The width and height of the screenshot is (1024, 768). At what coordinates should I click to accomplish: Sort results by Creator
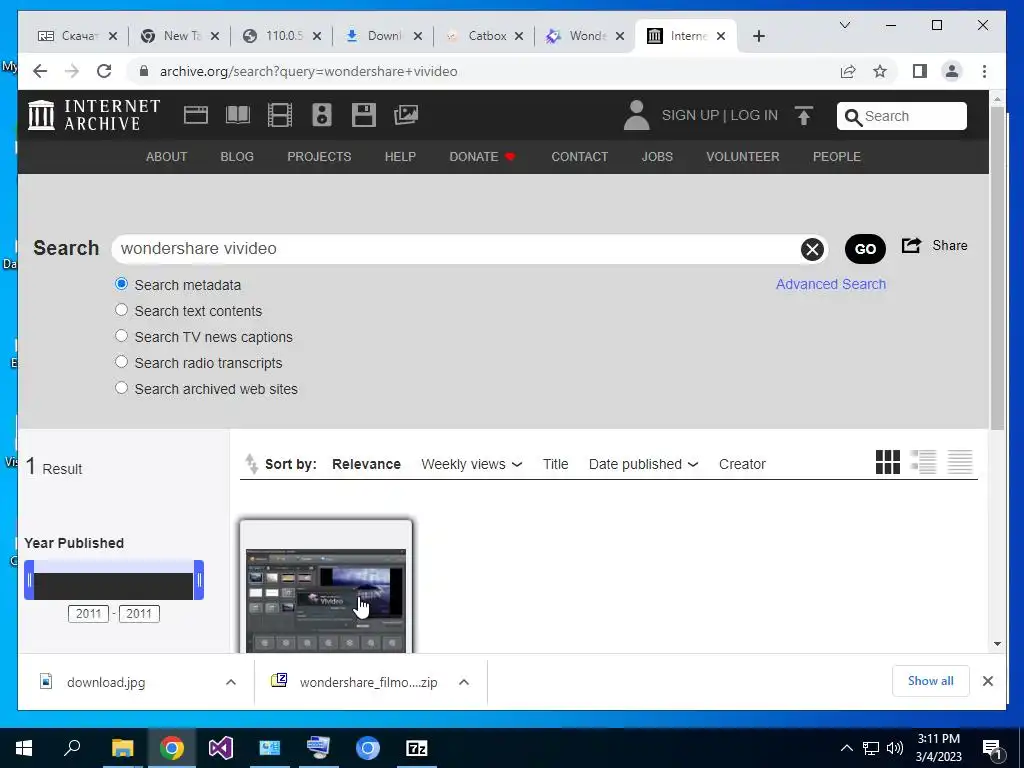point(742,464)
